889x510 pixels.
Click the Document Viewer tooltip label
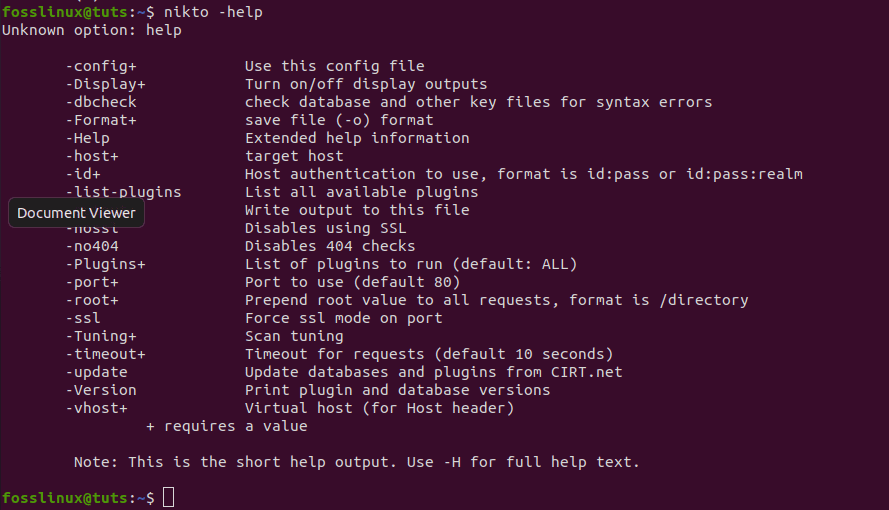[76, 213]
